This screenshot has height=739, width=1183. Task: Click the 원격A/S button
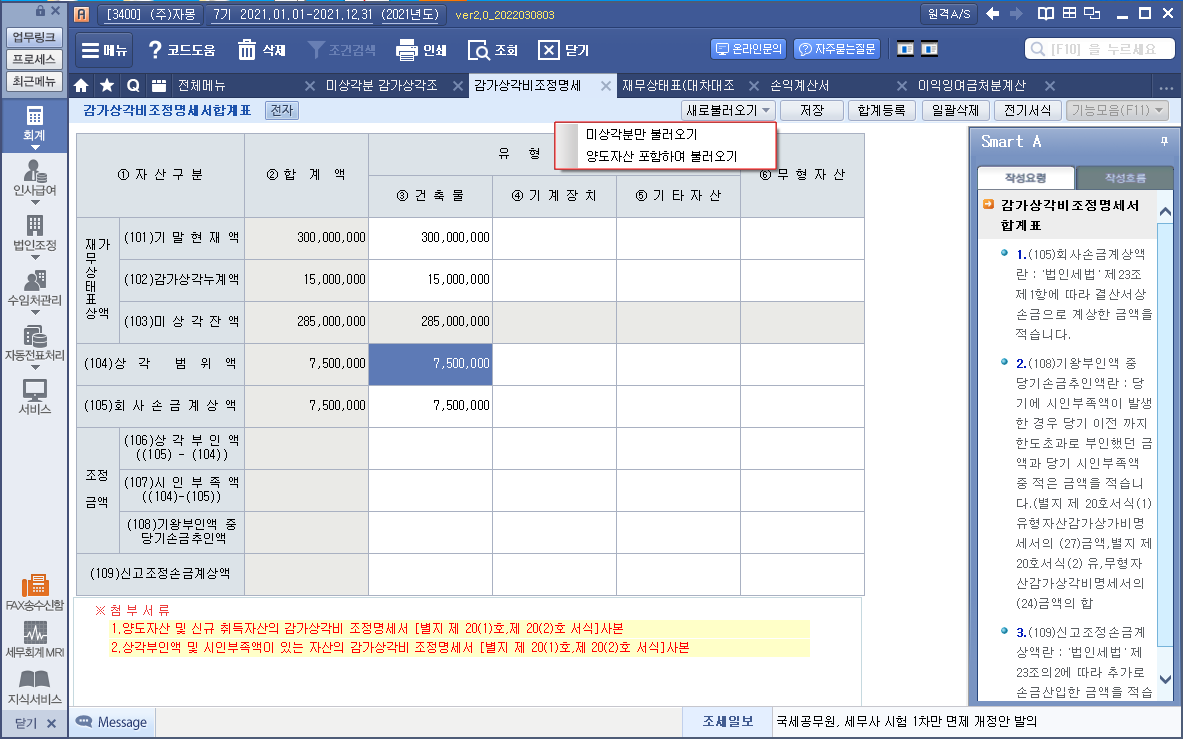coord(949,14)
